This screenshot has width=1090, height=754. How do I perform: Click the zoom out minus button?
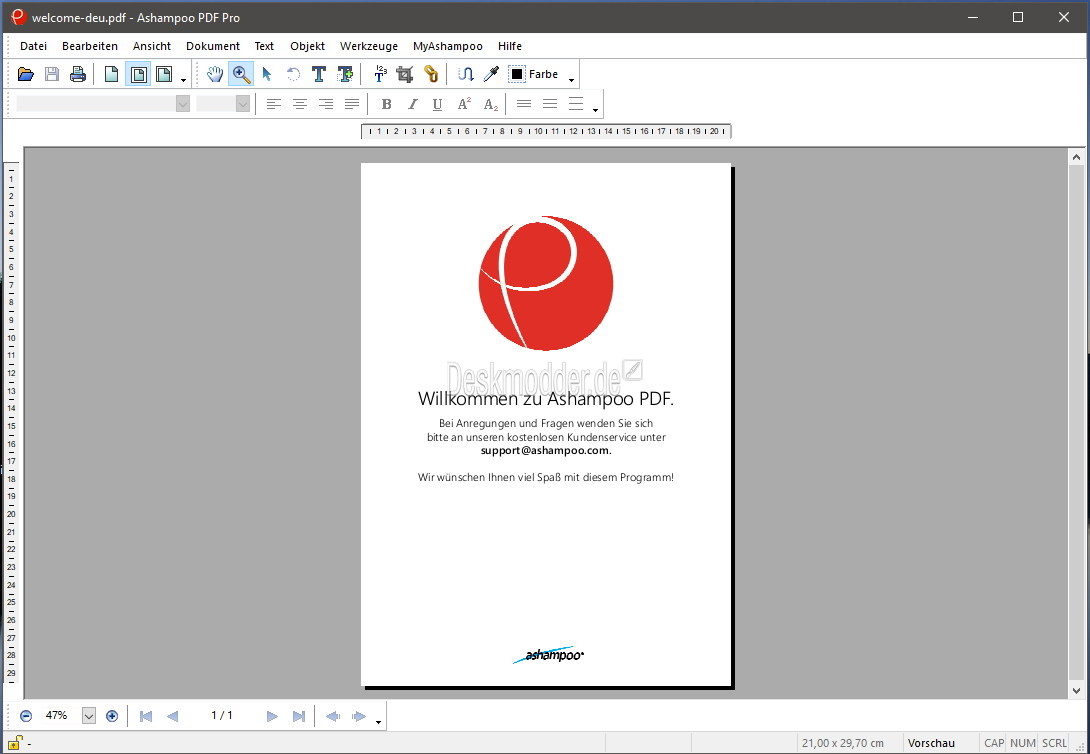coord(26,716)
